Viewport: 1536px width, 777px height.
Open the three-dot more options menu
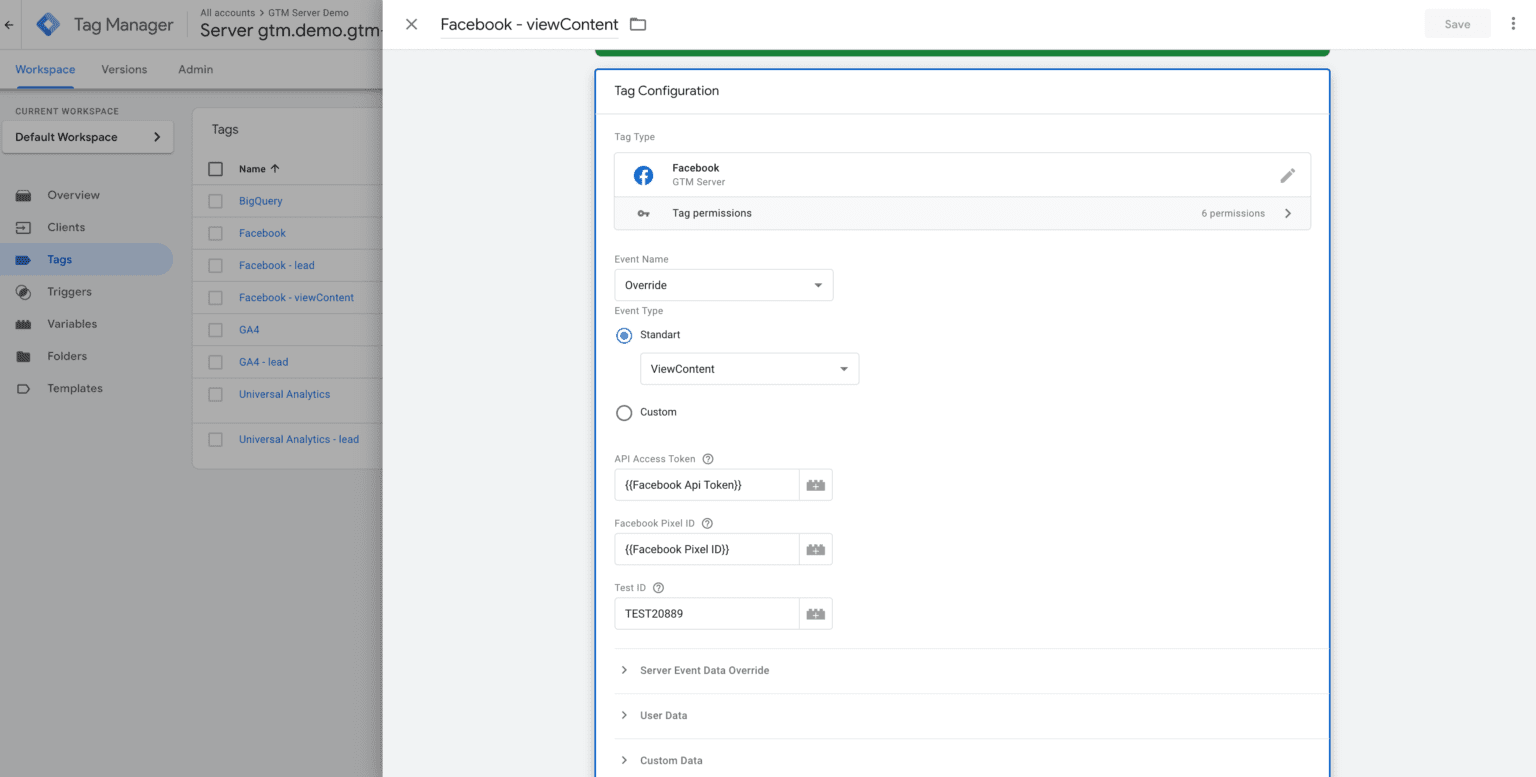1513,24
